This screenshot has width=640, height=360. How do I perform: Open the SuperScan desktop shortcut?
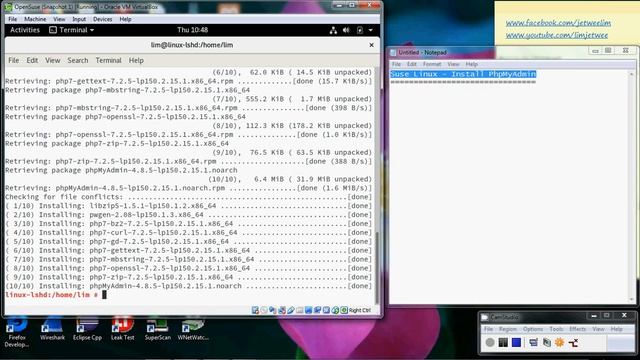pyautogui.click(x=158, y=330)
